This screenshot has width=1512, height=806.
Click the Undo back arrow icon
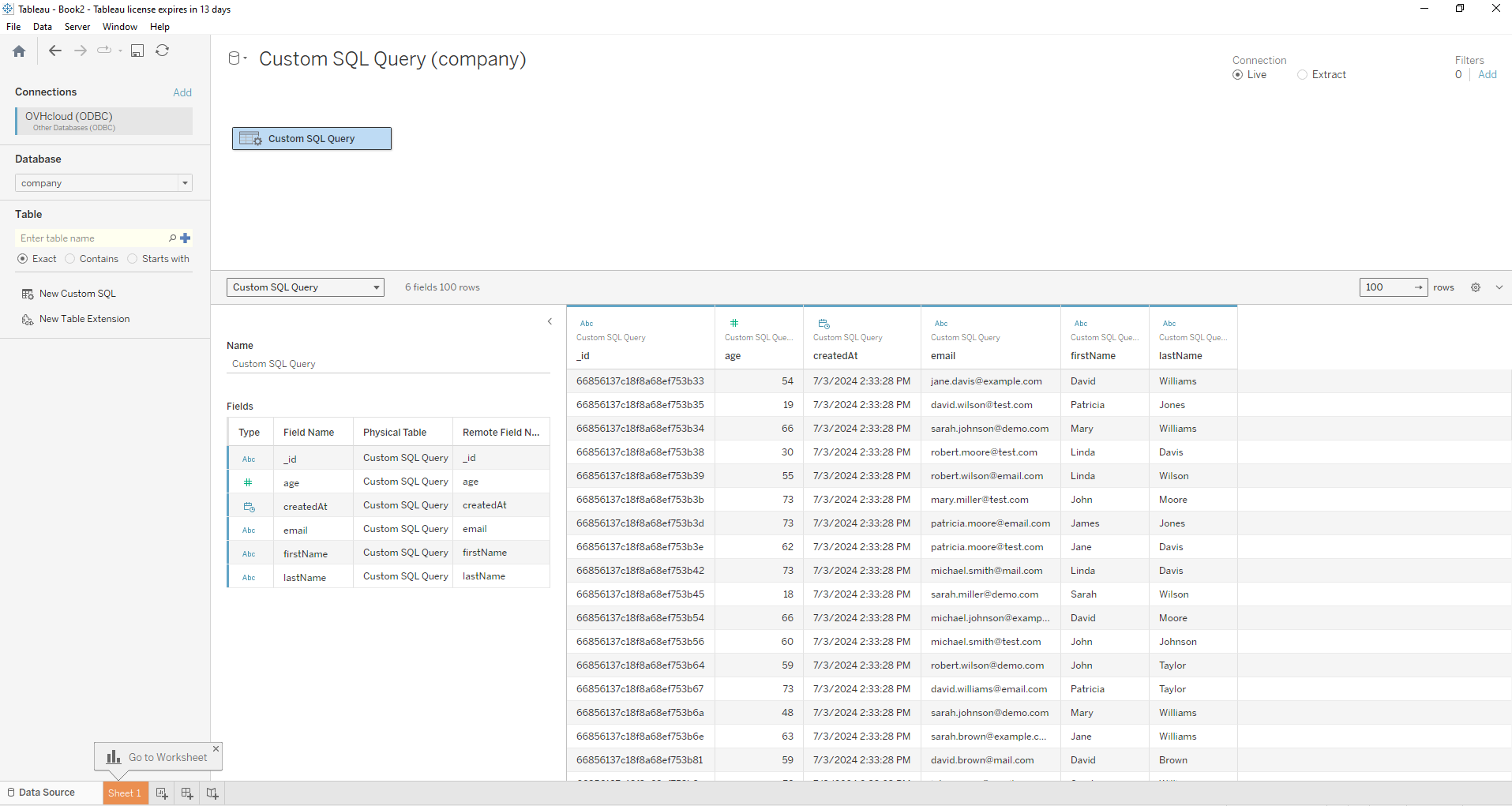[x=54, y=51]
